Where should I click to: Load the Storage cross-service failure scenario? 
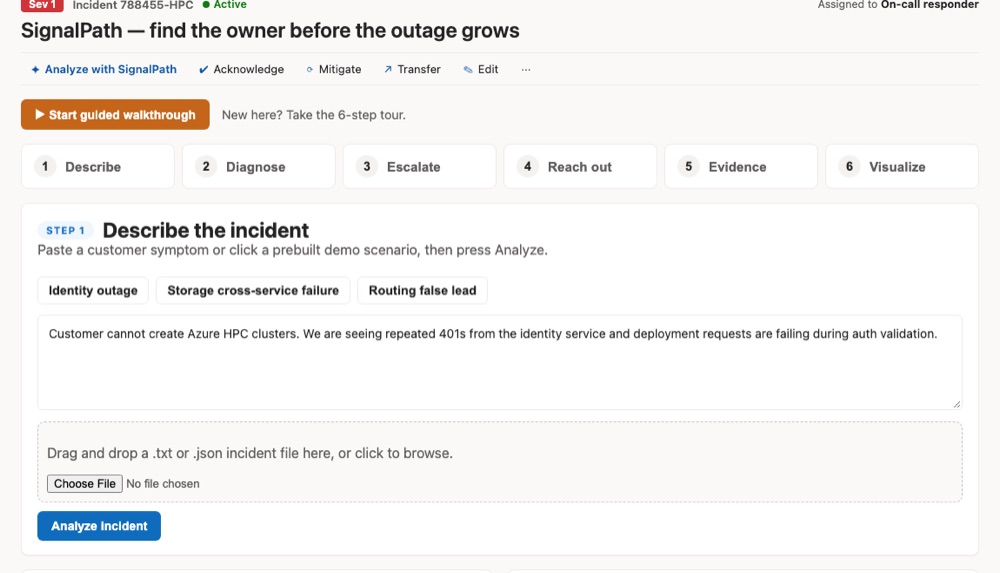253,290
